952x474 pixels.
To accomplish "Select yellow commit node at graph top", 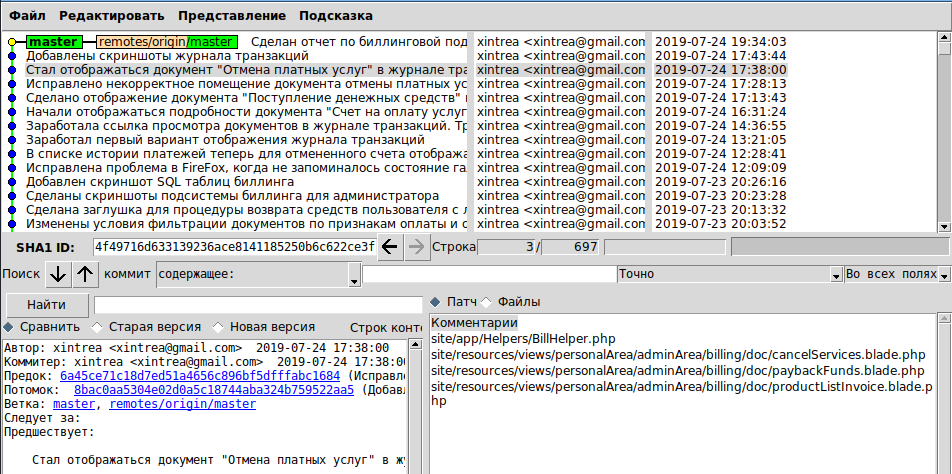I will click(x=12, y=42).
